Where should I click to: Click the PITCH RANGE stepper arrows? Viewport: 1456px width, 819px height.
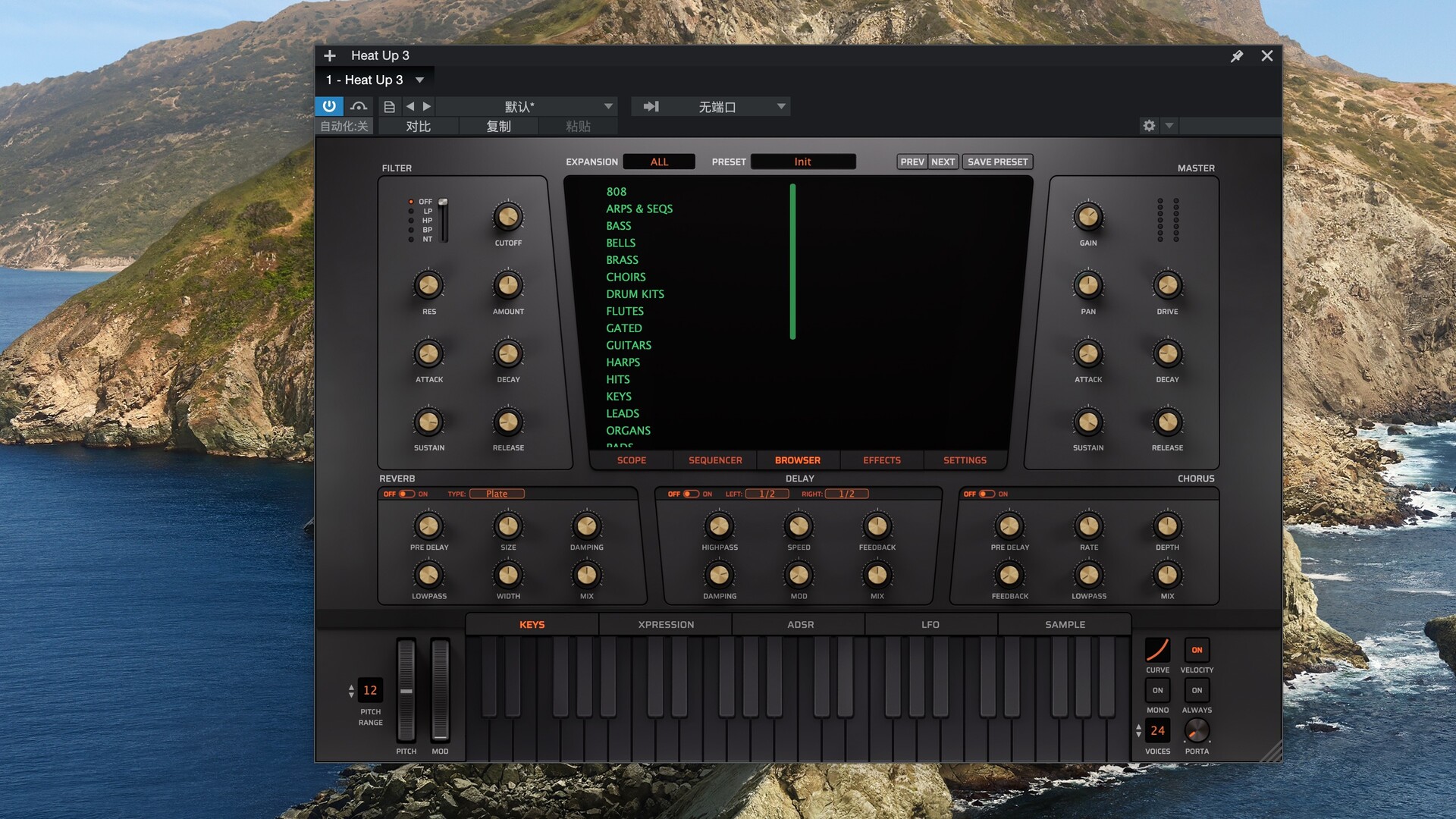351,691
